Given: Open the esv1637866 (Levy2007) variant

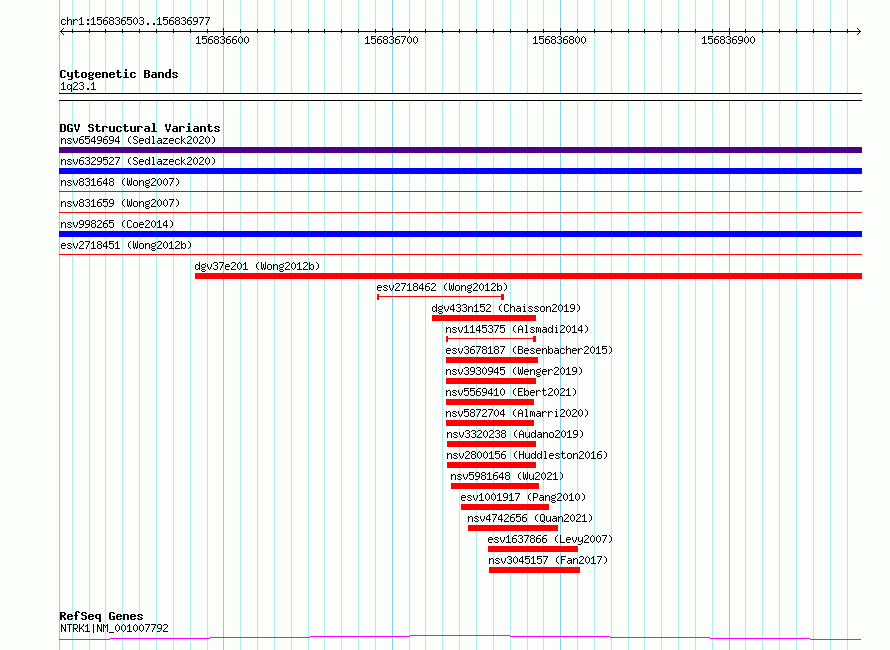Looking at the screenshot, I should 533,549.
